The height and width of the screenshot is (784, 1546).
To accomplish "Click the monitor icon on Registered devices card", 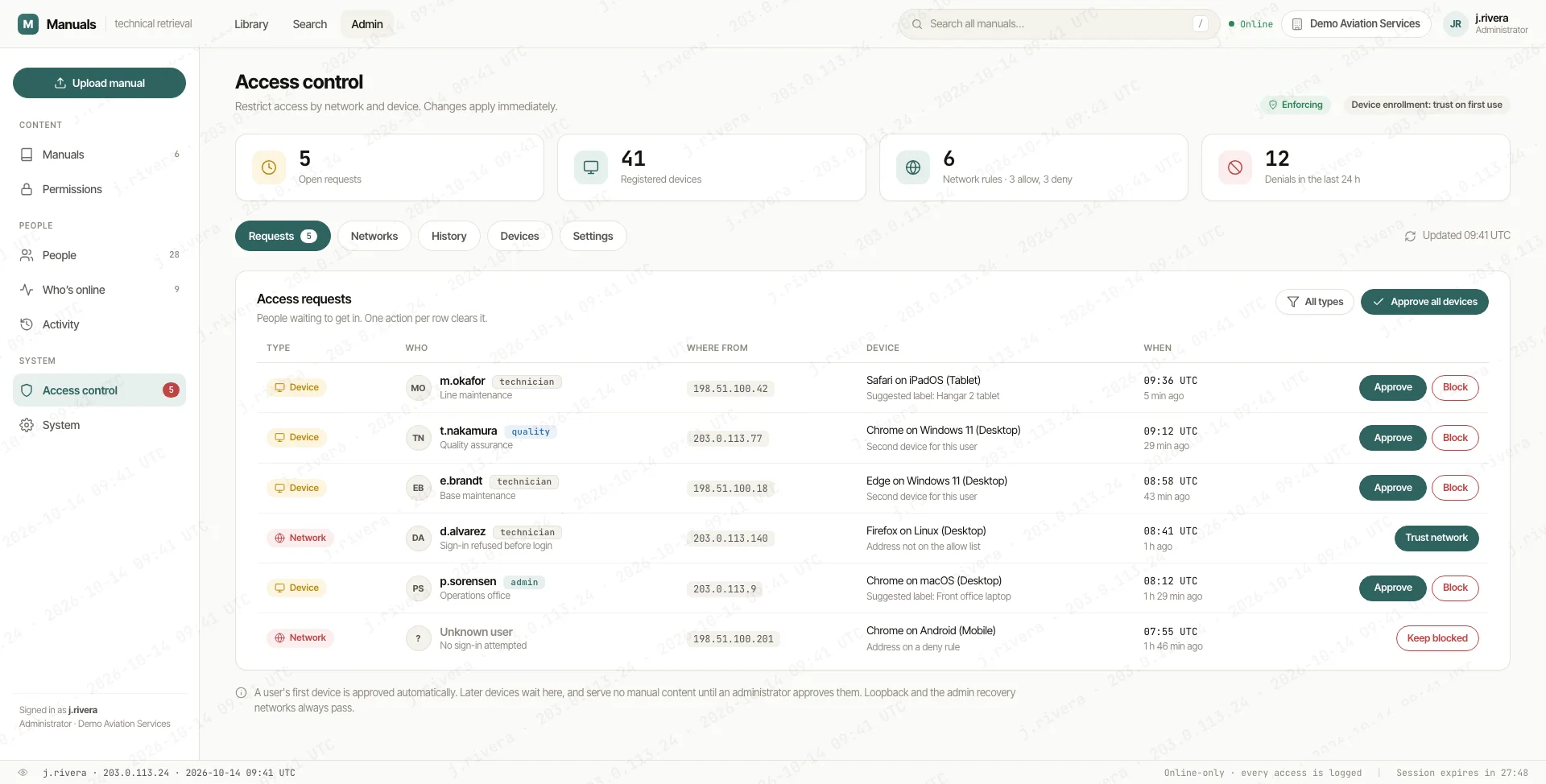I will 591,167.
